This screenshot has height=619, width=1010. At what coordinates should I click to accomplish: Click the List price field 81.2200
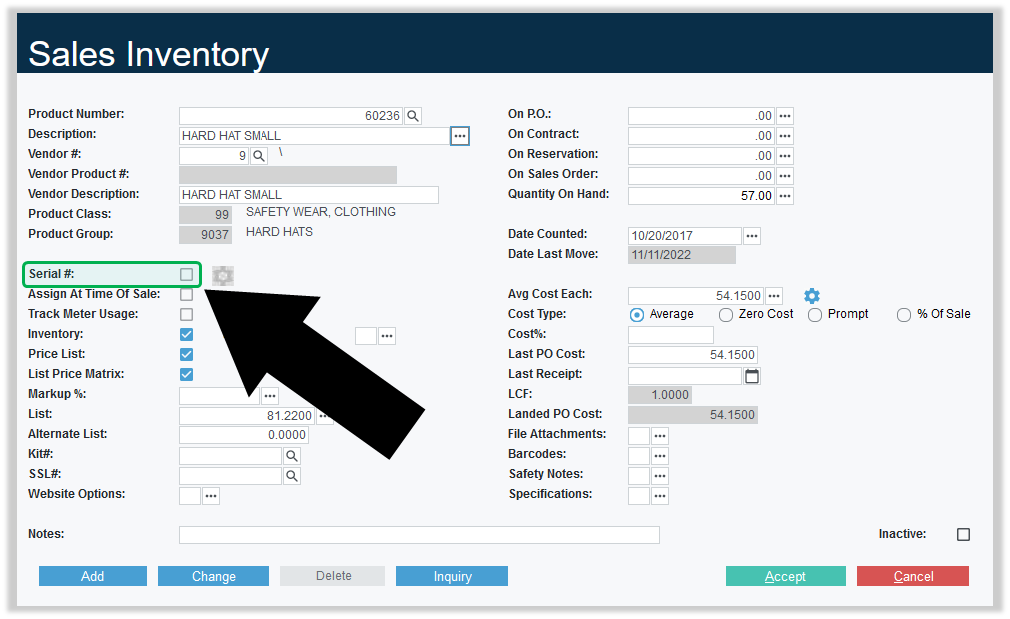(246, 415)
